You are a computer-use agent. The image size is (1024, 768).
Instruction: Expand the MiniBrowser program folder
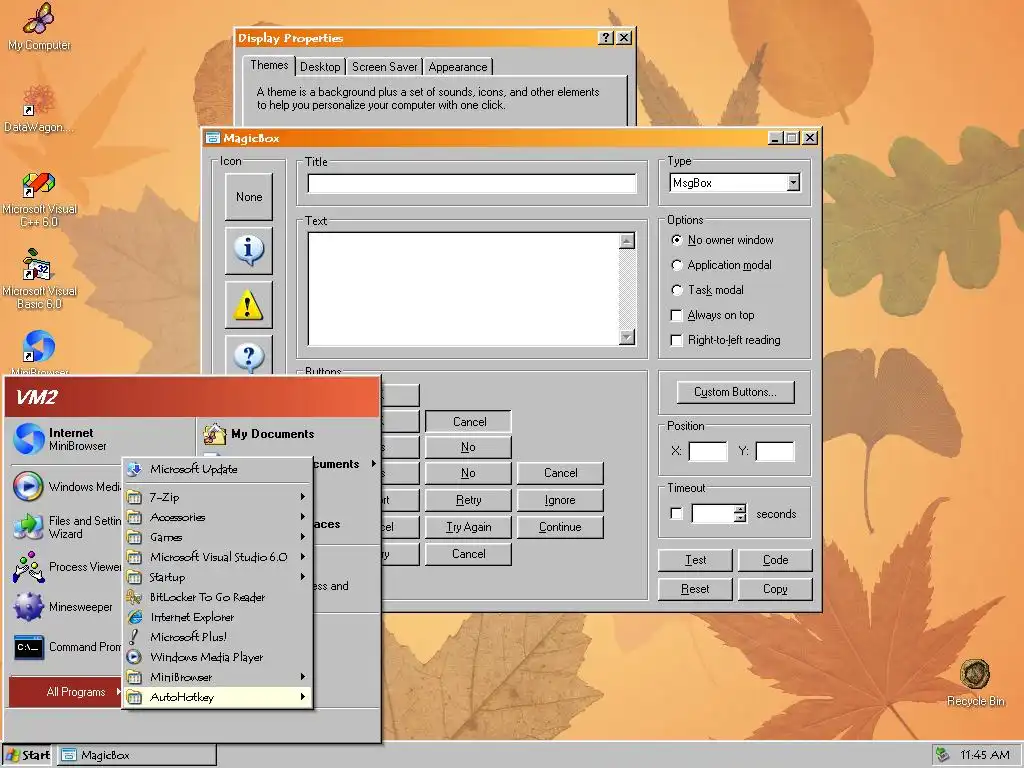[217, 677]
